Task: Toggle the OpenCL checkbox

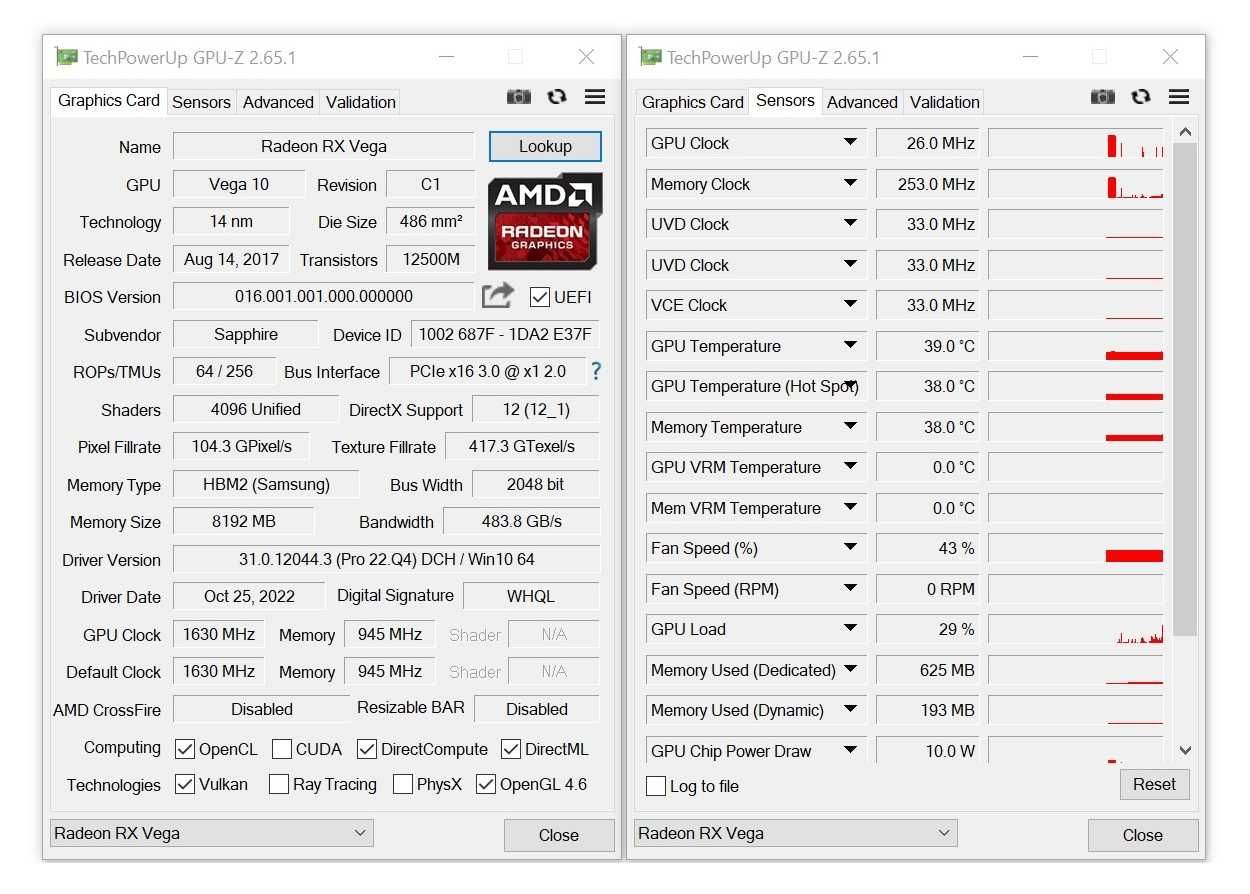Action: [x=184, y=749]
